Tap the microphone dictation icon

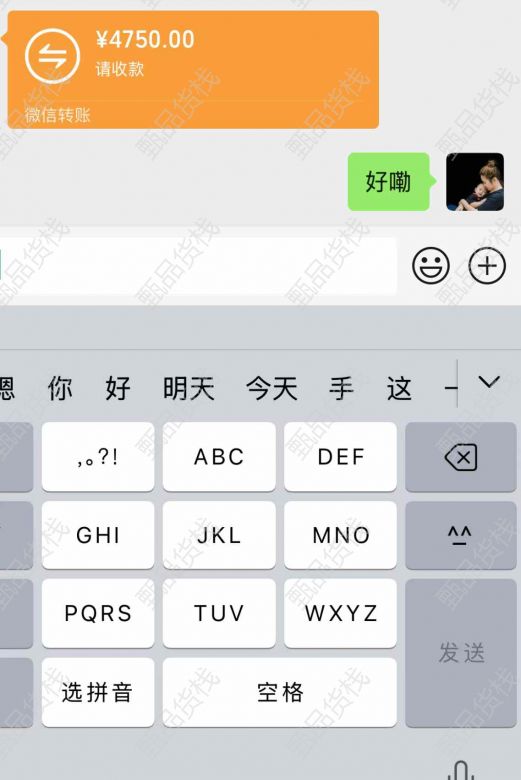coord(461,770)
